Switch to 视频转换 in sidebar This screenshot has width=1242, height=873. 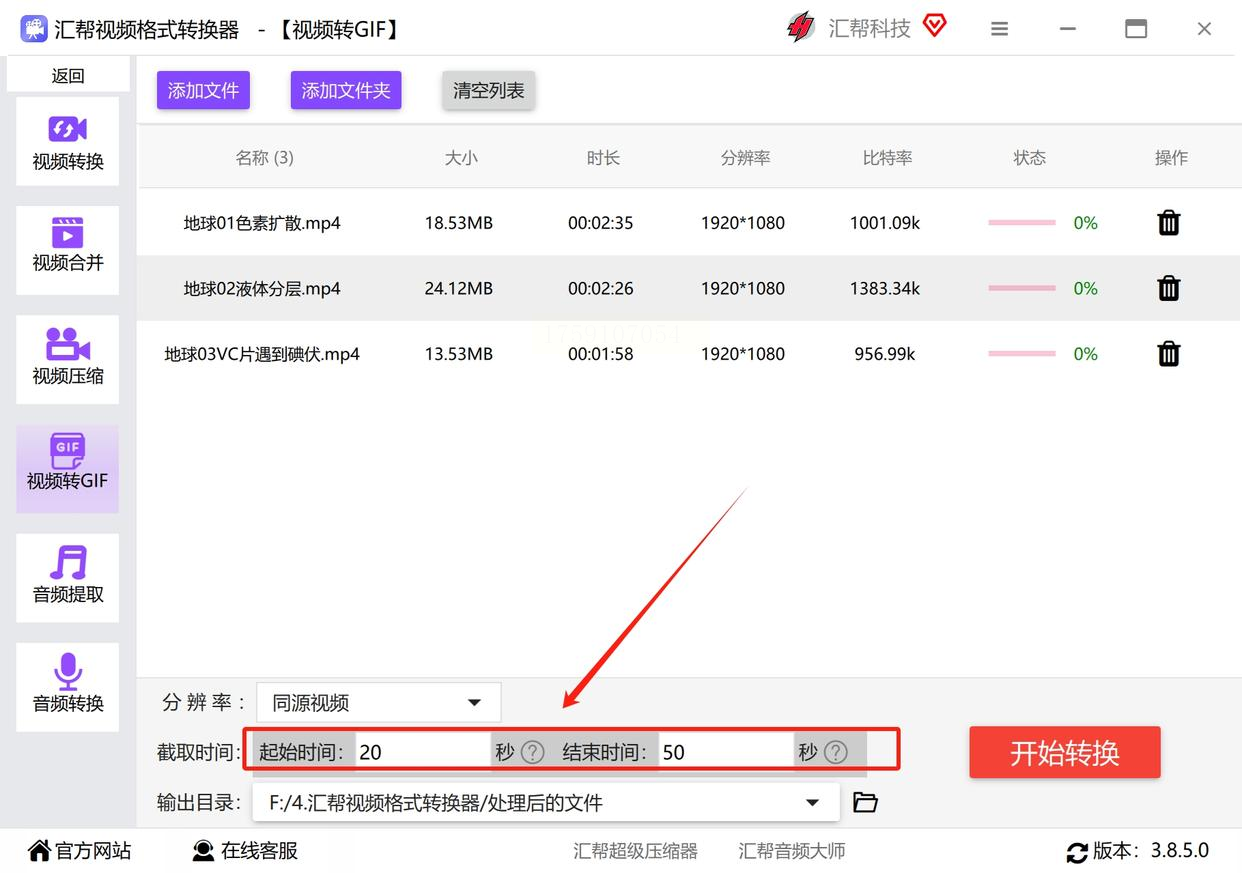click(68, 142)
